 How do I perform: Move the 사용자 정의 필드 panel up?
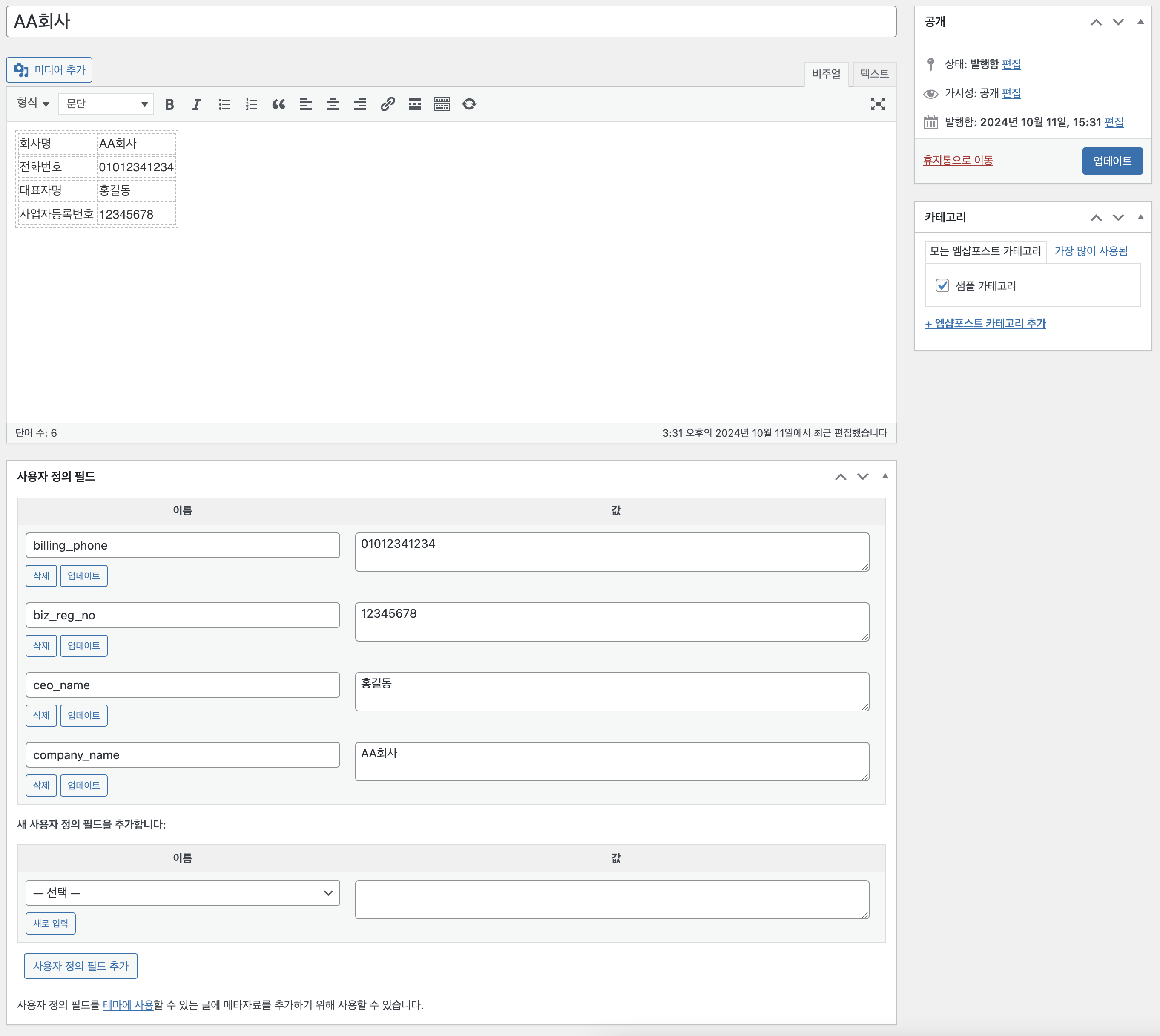(x=841, y=477)
